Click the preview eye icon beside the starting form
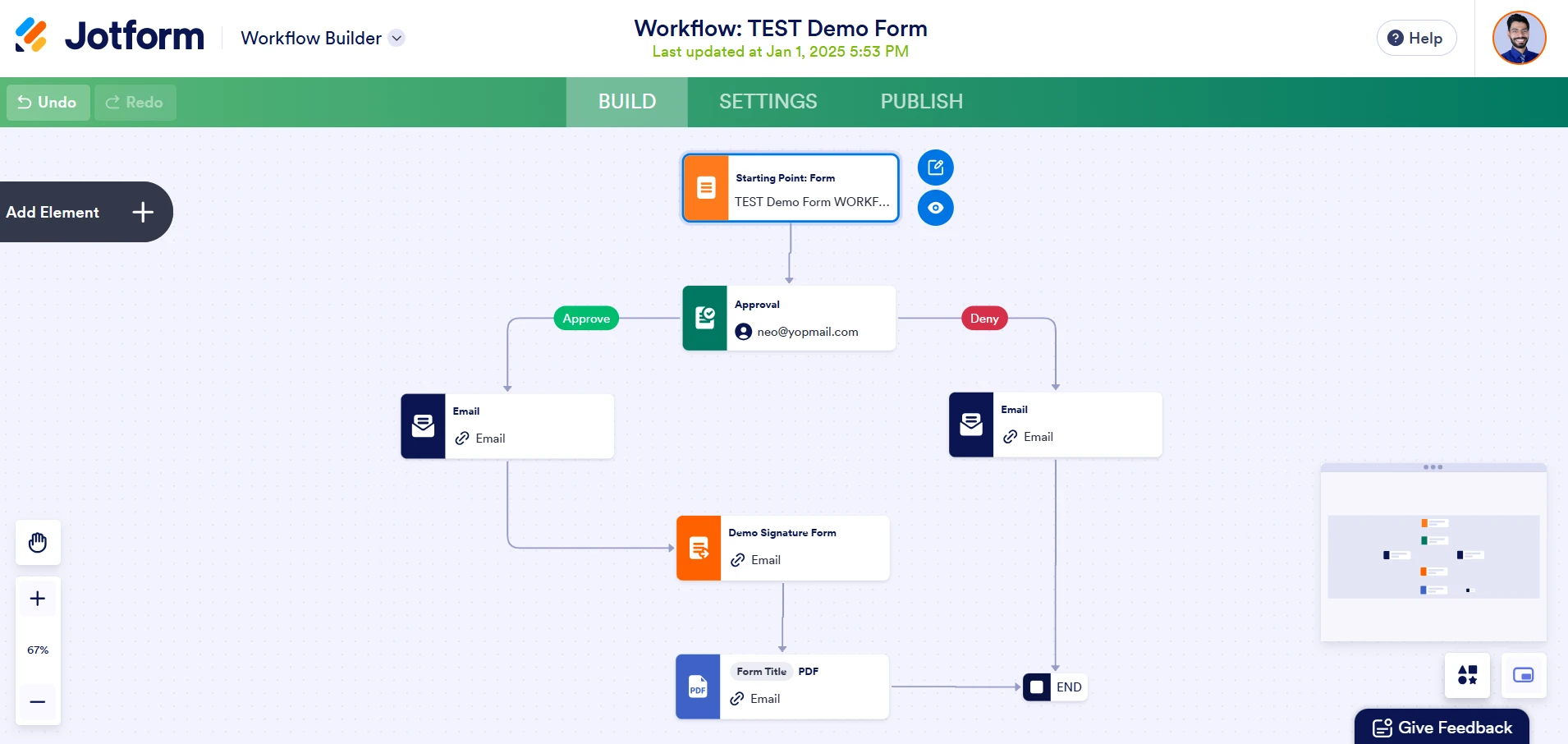The width and height of the screenshot is (1568, 744). pos(935,208)
